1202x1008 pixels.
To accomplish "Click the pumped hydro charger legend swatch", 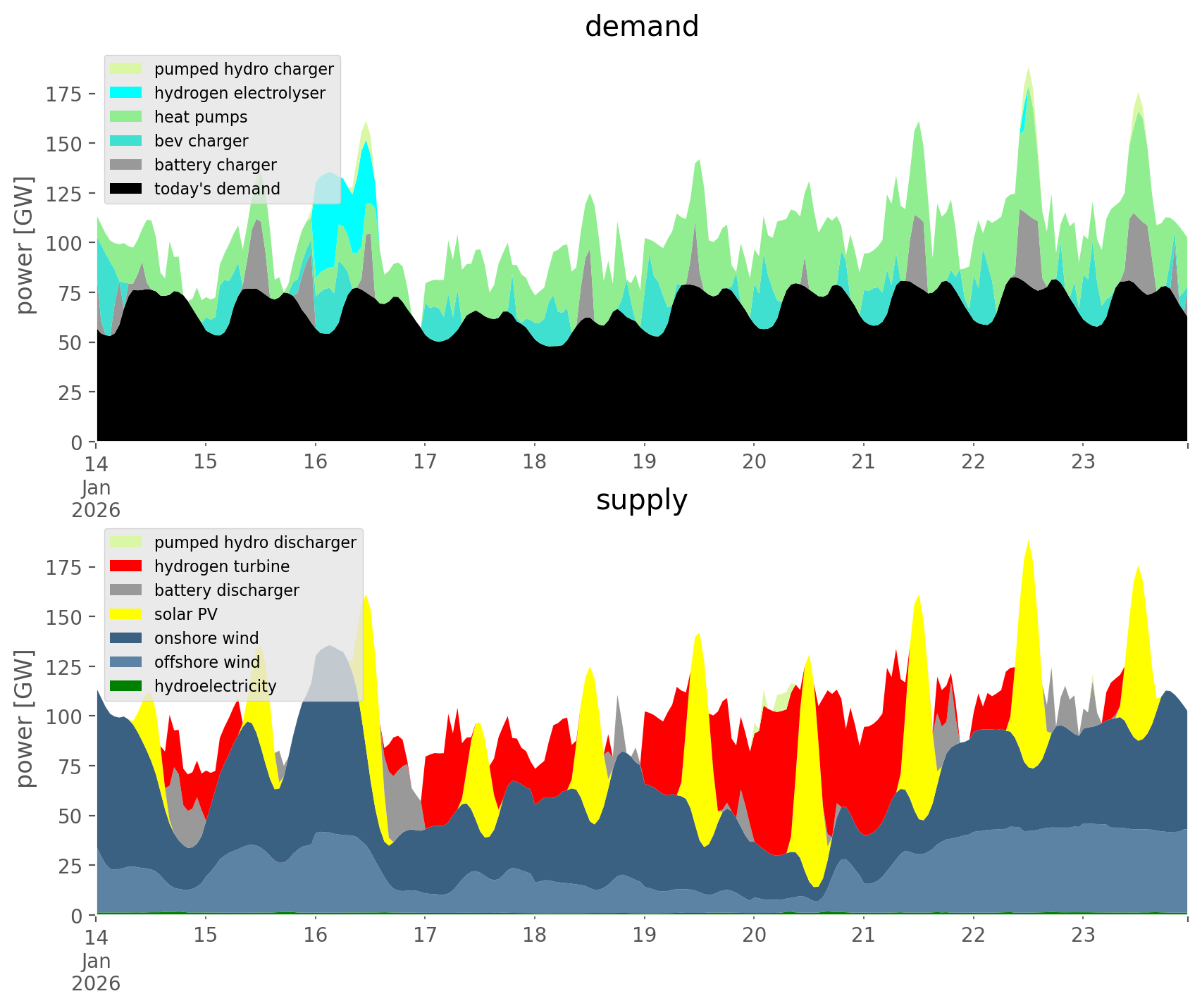I will click(126, 69).
